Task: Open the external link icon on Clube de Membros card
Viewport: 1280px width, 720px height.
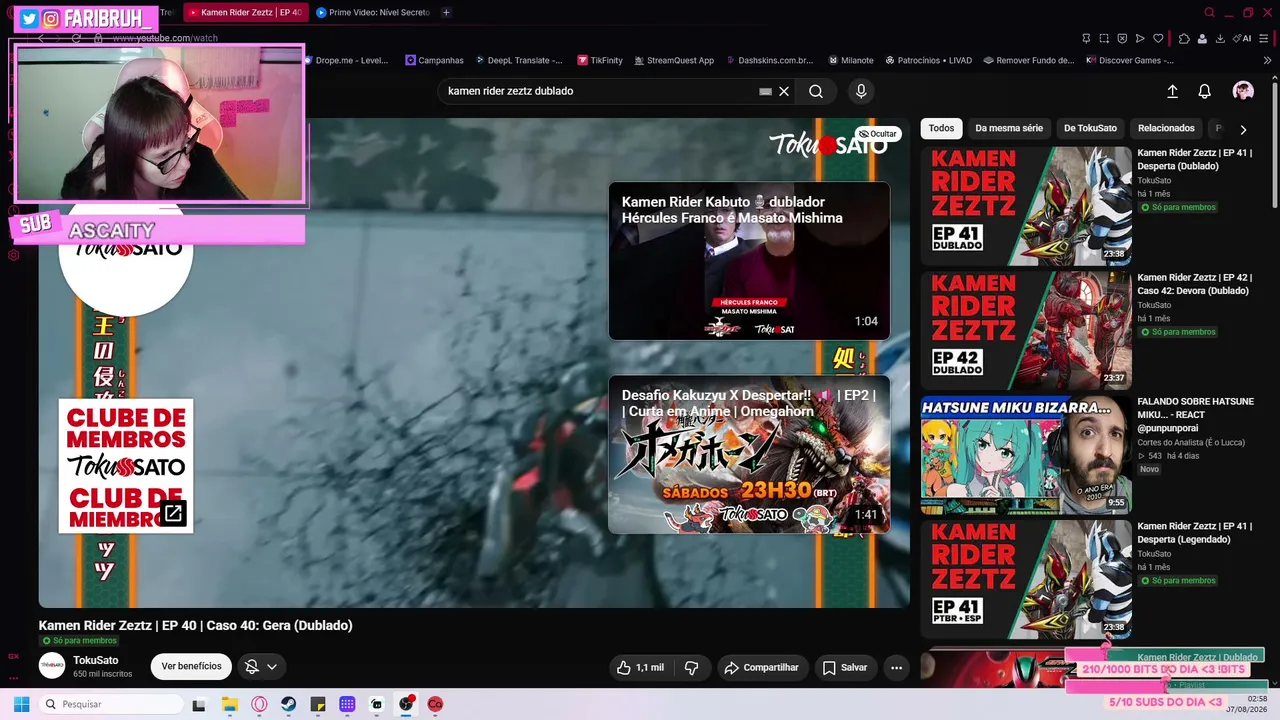Action: 173,514
